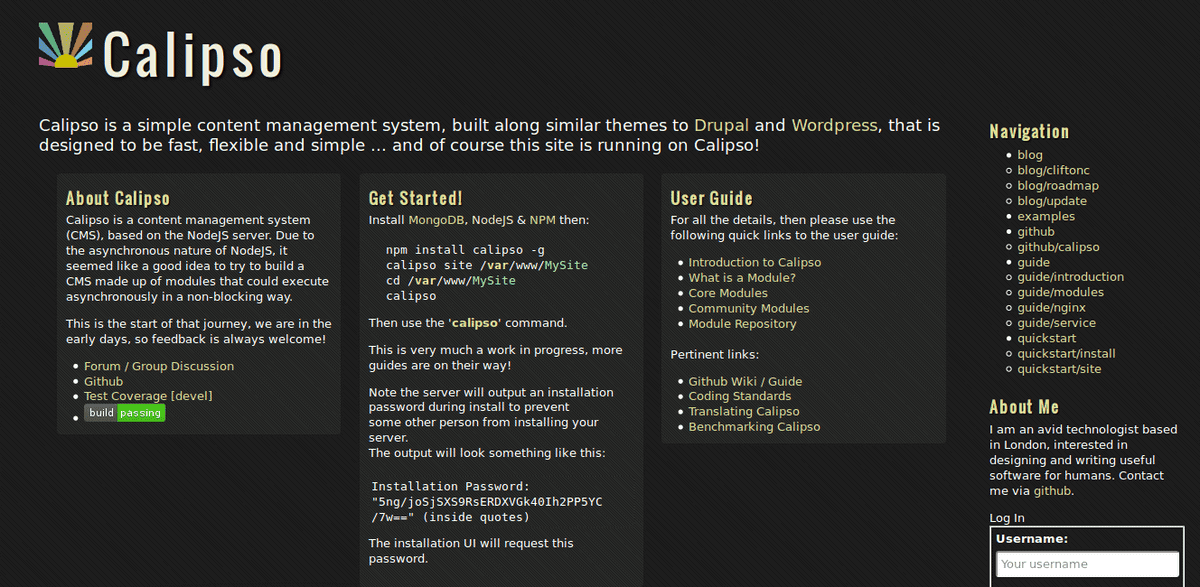Click the About Me heading
The width and height of the screenshot is (1200, 587).
[x=1024, y=407]
